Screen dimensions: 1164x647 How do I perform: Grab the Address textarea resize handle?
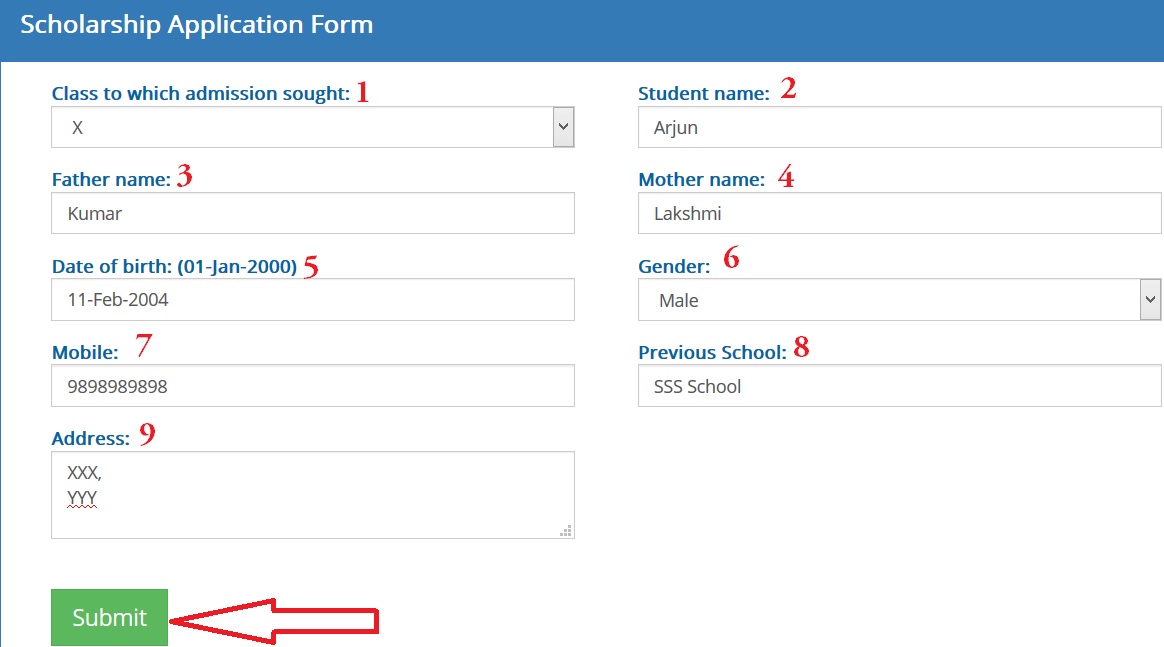566,531
